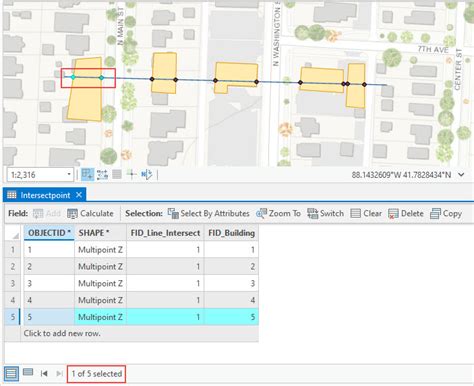Image resolution: width=474 pixels, height=386 pixels.
Task: Click OBJECTID cell with value 4
Action: [x=49, y=300]
